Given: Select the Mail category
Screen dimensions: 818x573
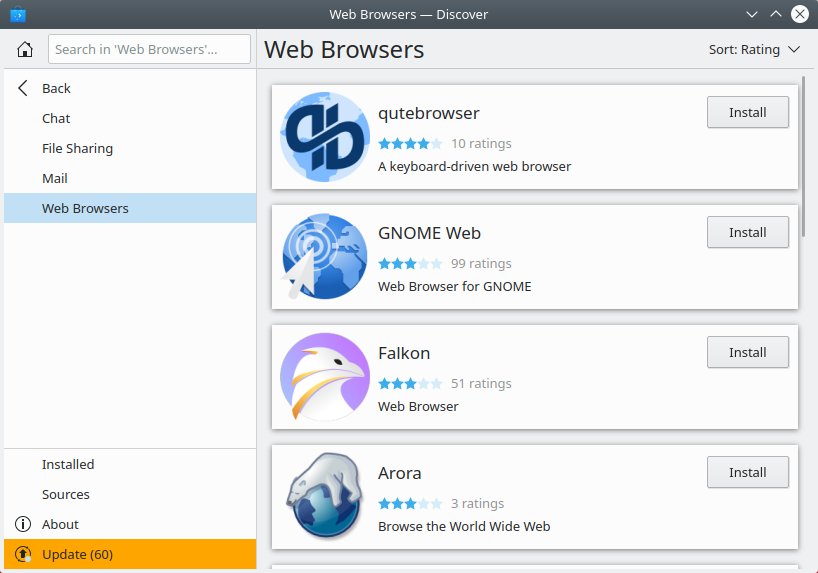Looking at the screenshot, I should [130, 178].
